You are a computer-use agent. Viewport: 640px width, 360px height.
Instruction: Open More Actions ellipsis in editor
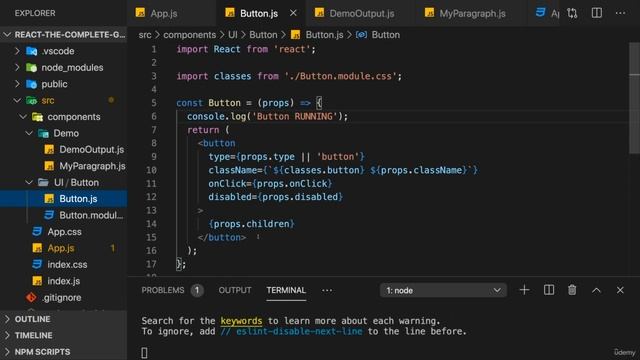[x=620, y=13]
